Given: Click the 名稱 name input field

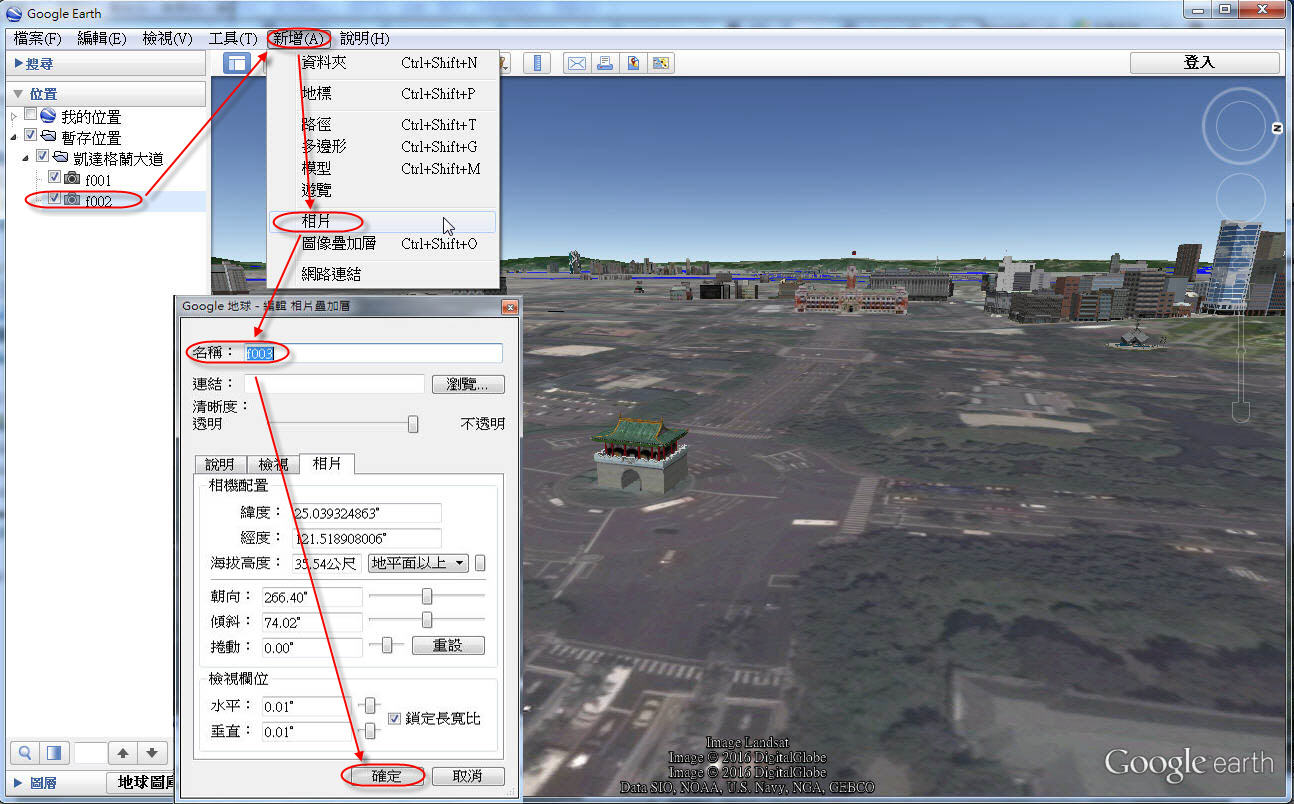Looking at the screenshot, I should click(x=373, y=353).
